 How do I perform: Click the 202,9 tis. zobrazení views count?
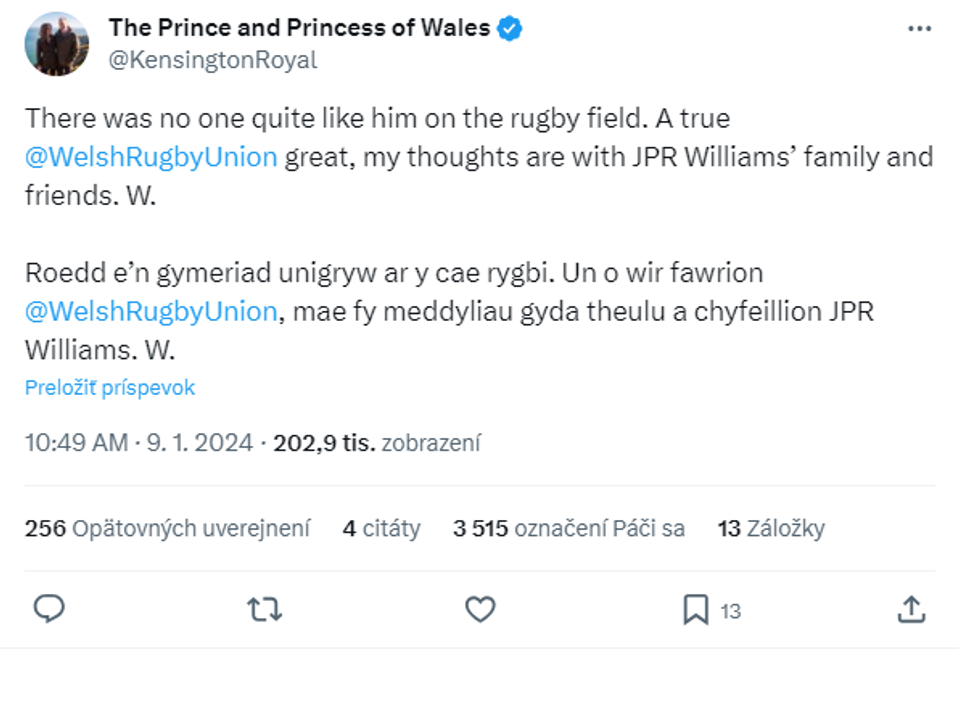[377, 442]
